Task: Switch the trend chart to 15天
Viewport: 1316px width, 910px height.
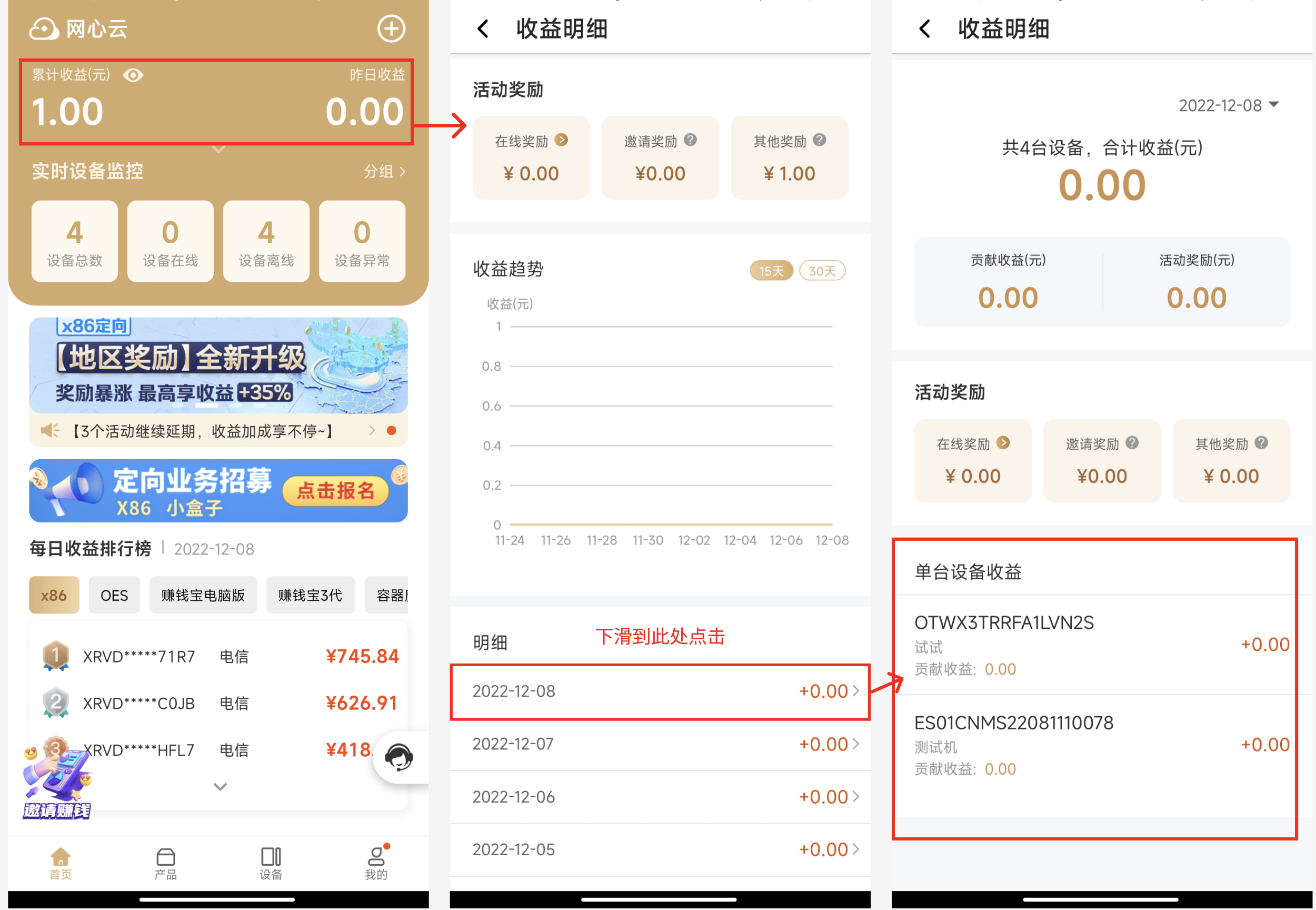Action: click(771, 271)
